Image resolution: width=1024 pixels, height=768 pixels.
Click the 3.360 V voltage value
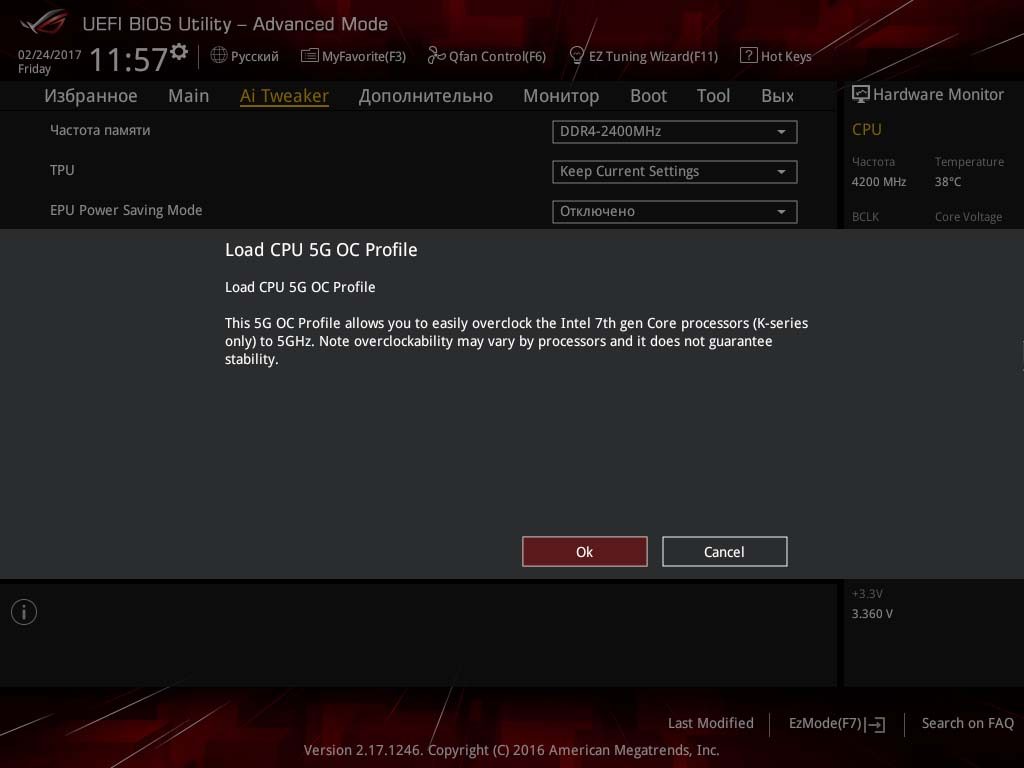[872, 614]
